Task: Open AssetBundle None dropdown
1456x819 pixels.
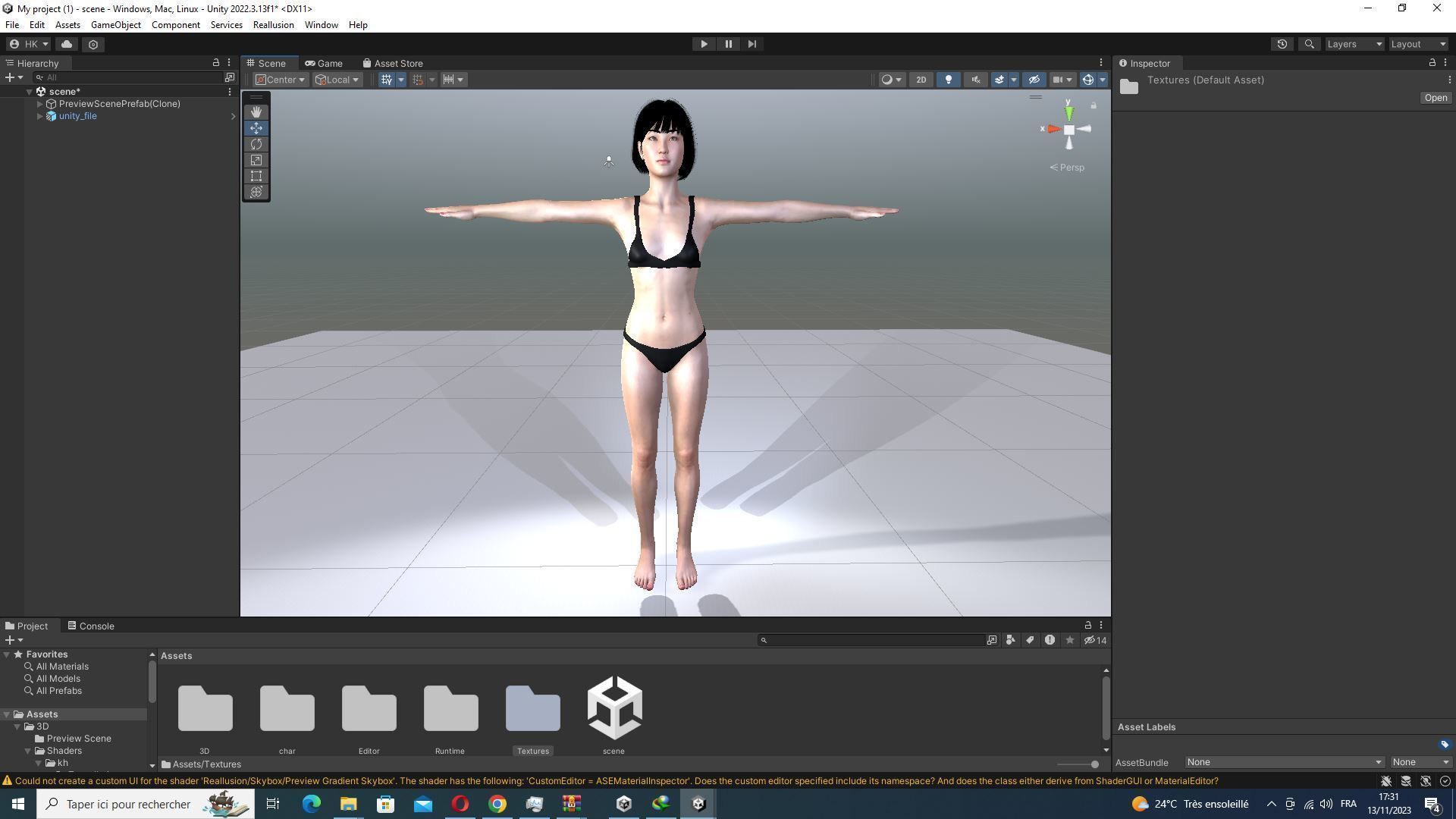Action: [1284, 762]
